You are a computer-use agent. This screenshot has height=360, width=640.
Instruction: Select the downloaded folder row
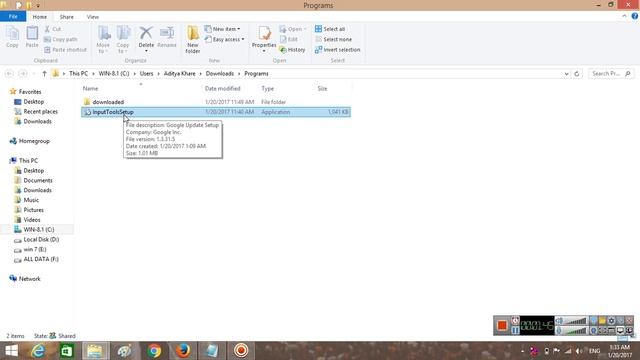point(216,102)
